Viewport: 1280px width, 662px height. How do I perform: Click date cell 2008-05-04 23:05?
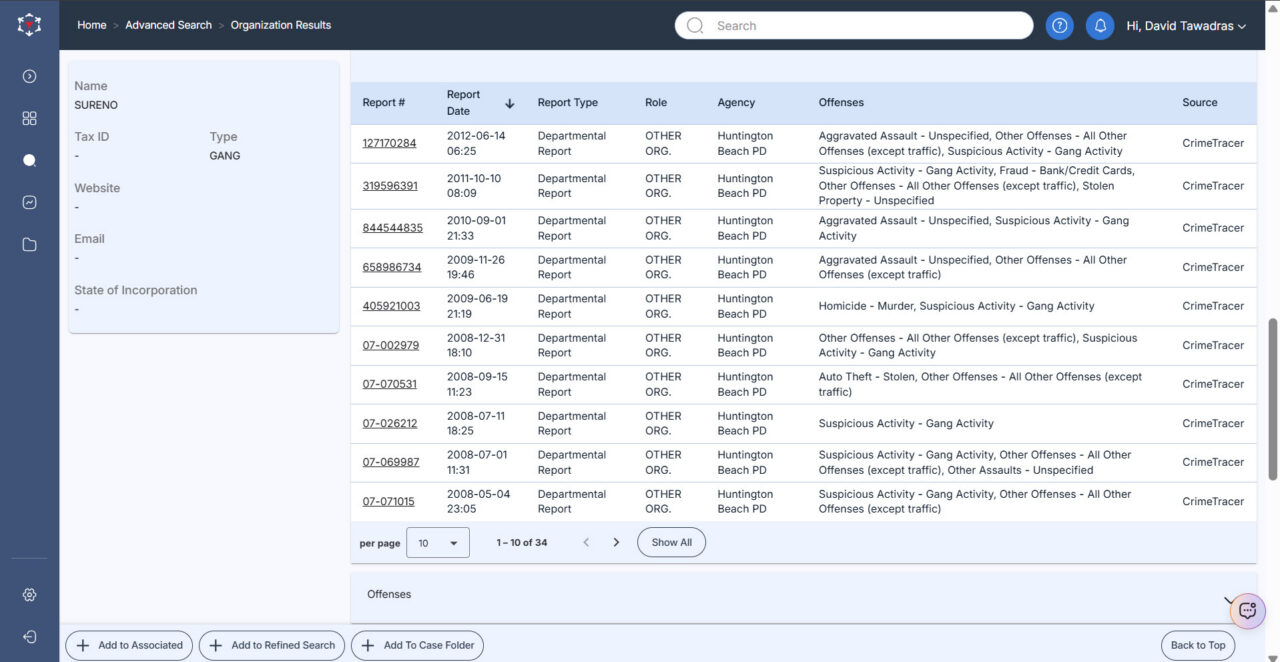click(x=478, y=502)
